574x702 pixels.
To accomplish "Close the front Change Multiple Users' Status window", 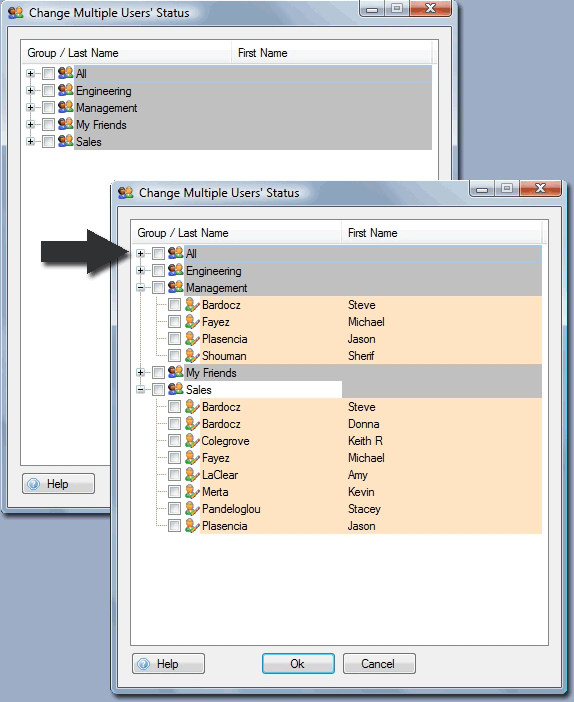I will pos(540,188).
